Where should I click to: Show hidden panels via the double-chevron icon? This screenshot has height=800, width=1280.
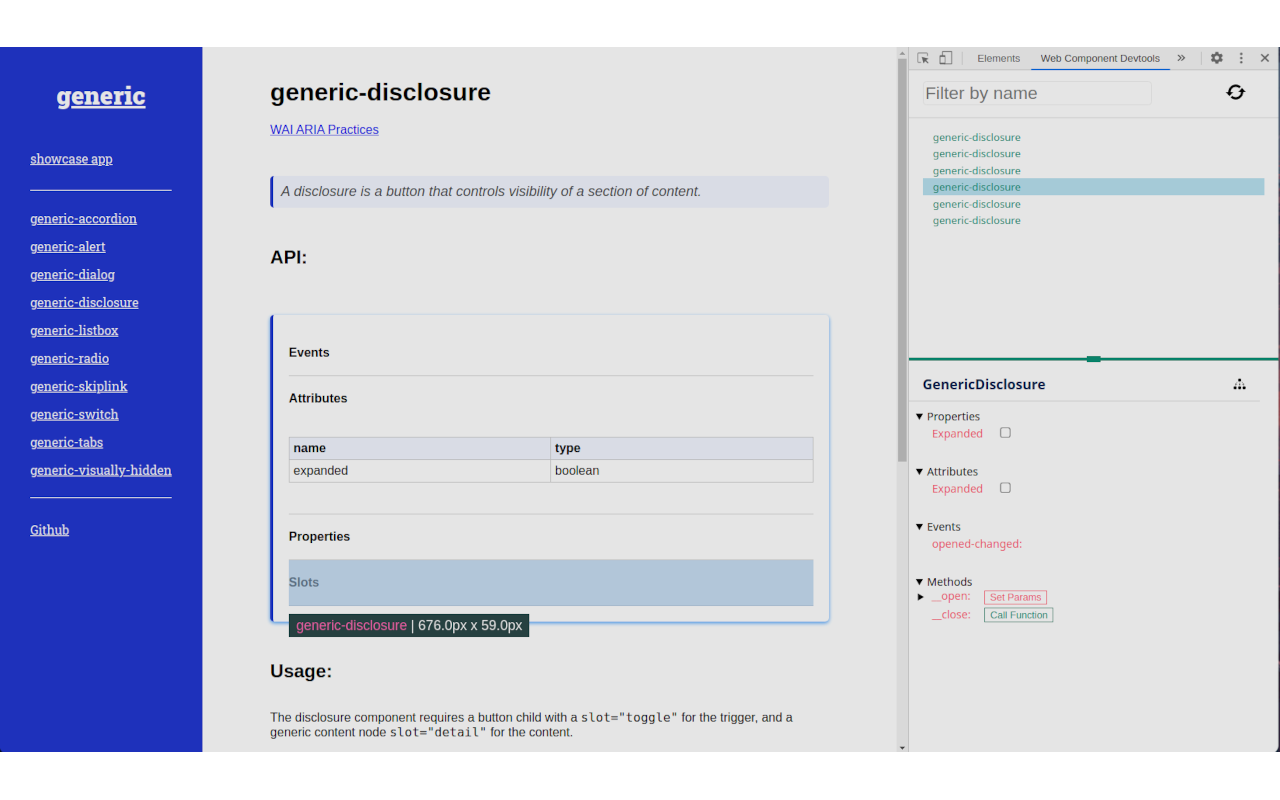coord(1181,58)
